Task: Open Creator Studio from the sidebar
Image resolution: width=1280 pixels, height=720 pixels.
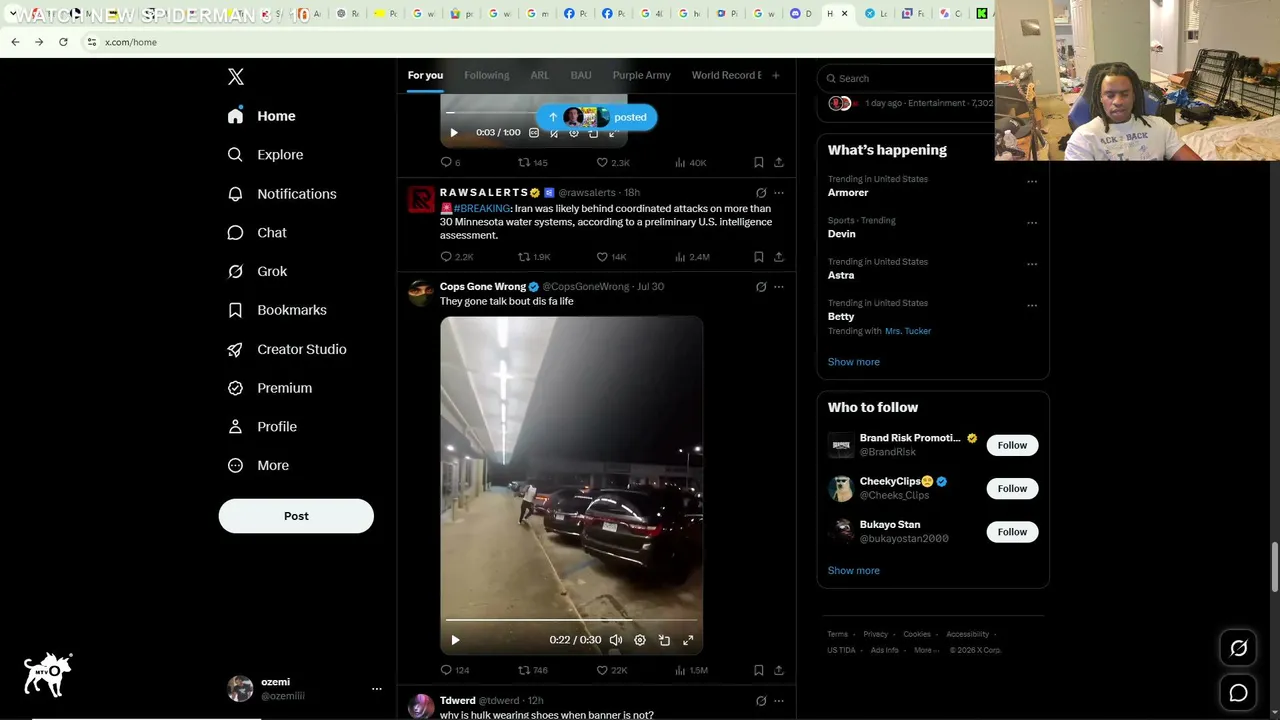Action: [287, 349]
